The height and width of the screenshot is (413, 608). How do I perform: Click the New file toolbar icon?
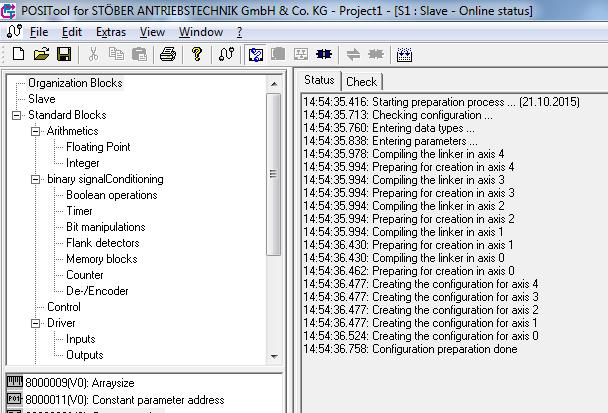coord(18,54)
